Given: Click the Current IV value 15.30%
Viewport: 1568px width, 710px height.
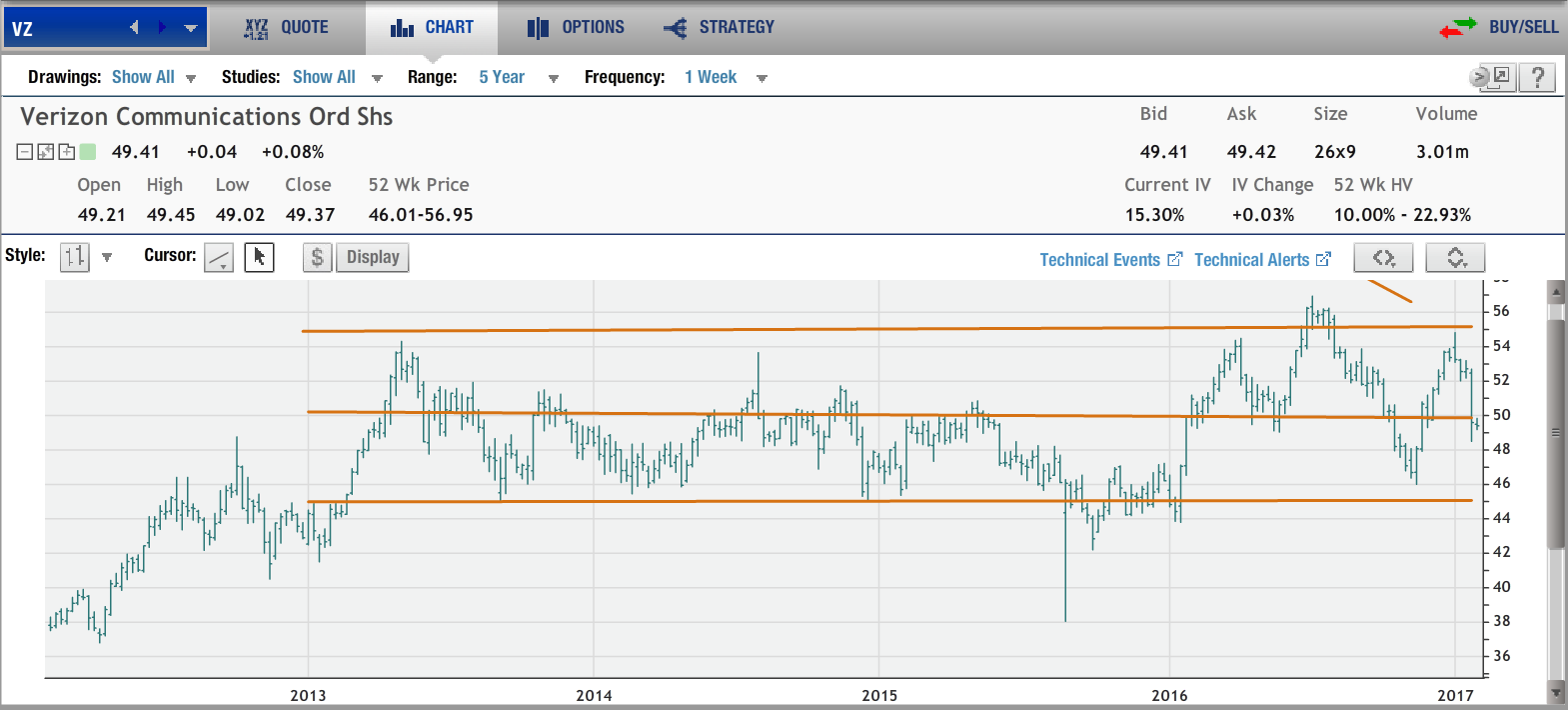Looking at the screenshot, I should (x=1154, y=215).
